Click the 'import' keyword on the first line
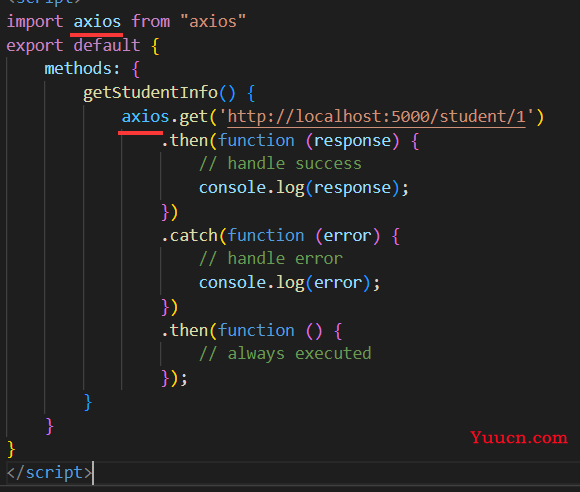 pyautogui.click(x=35, y=21)
